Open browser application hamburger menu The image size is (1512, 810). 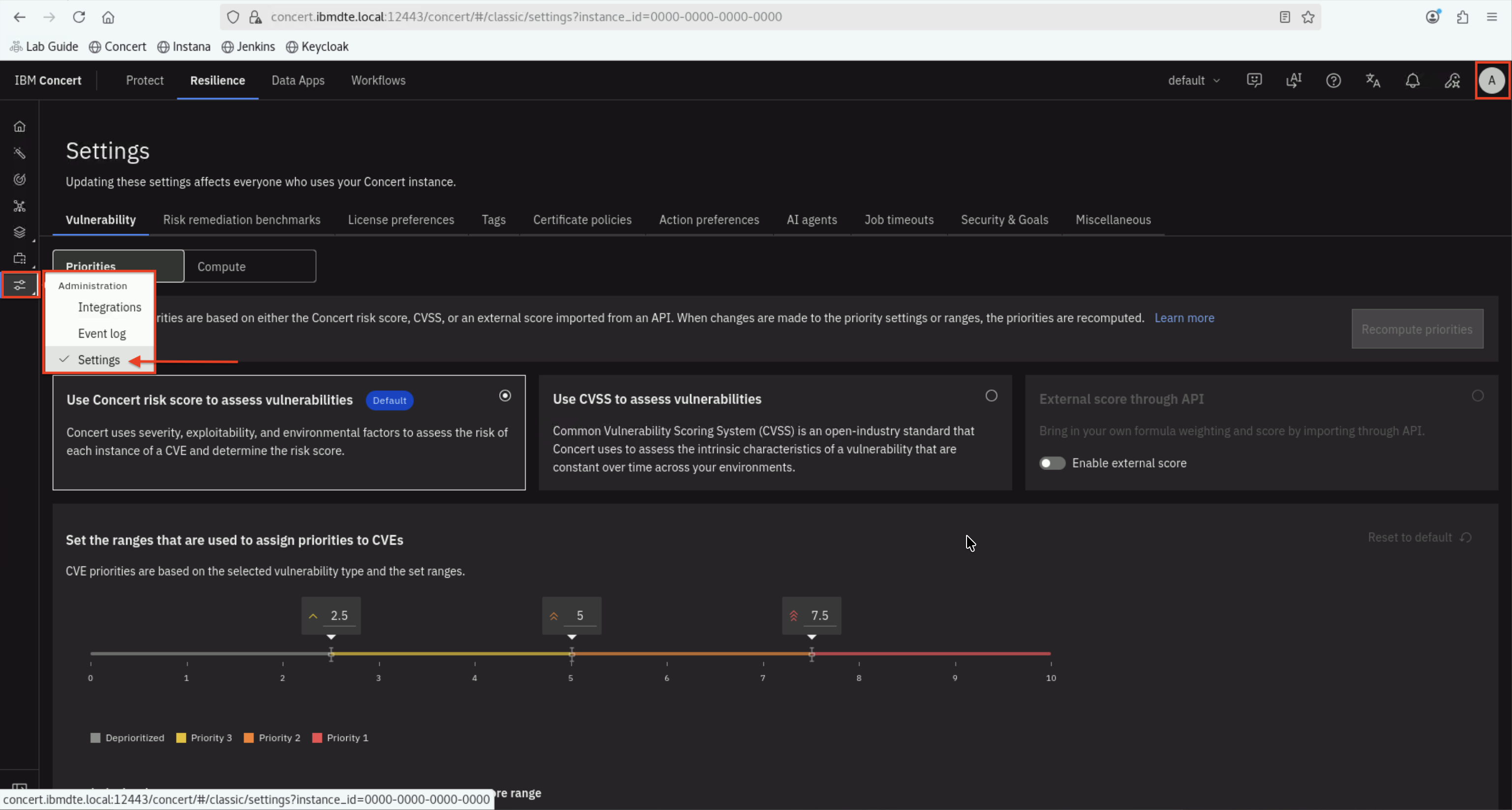[1492, 17]
